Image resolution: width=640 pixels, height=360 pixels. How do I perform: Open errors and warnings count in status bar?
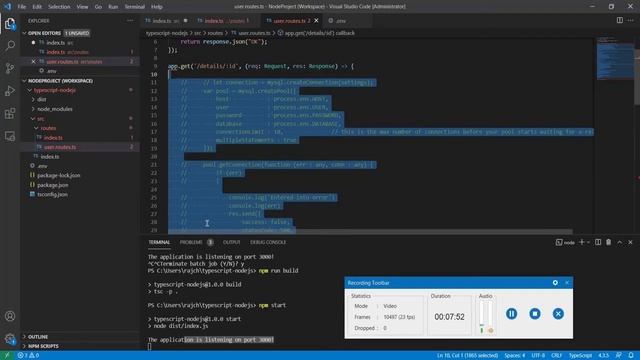[x=28, y=356]
